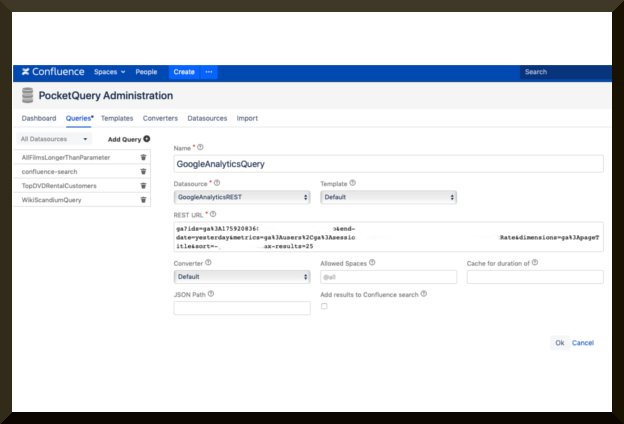624x424 pixels.
Task: Switch to the Import tab
Action: (247, 118)
